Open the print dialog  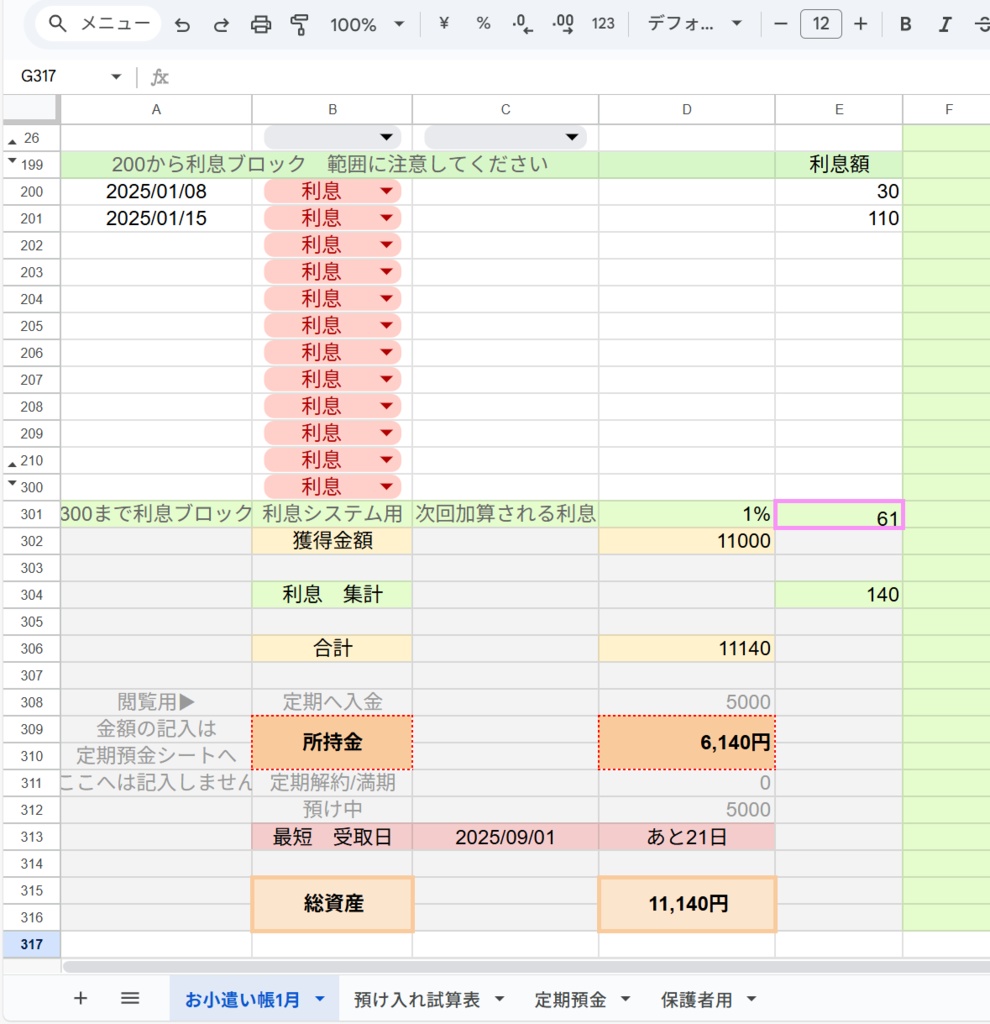[x=262, y=24]
